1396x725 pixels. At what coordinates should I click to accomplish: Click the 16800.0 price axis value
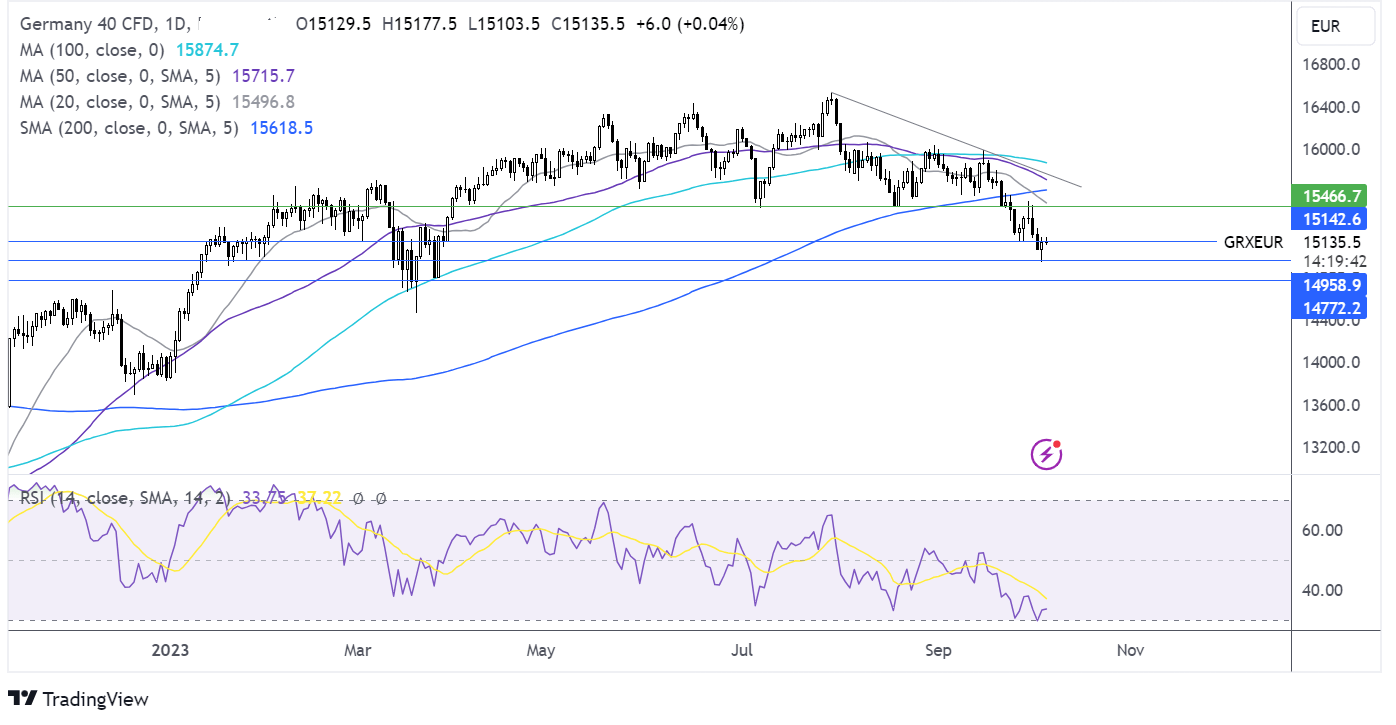click(x=1332, y=65)
